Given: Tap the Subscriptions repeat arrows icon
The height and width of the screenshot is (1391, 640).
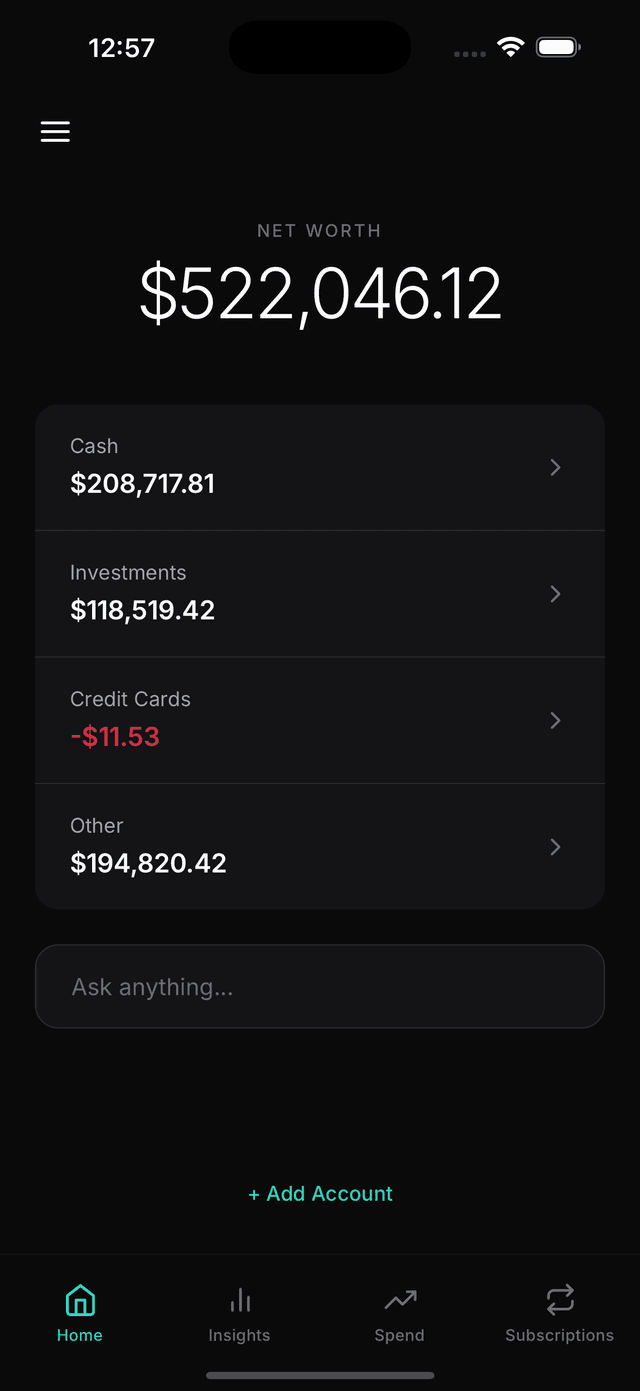Looking at the screenshot, I should pos(560,1300).
